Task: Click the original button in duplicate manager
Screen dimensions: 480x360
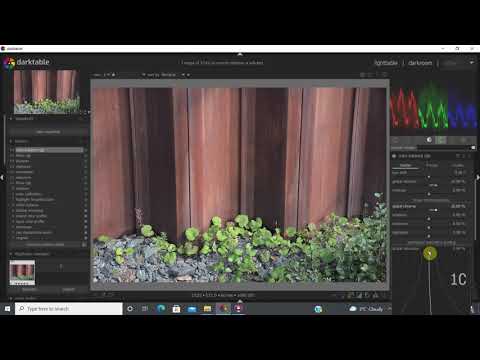Action: point(29,290)
